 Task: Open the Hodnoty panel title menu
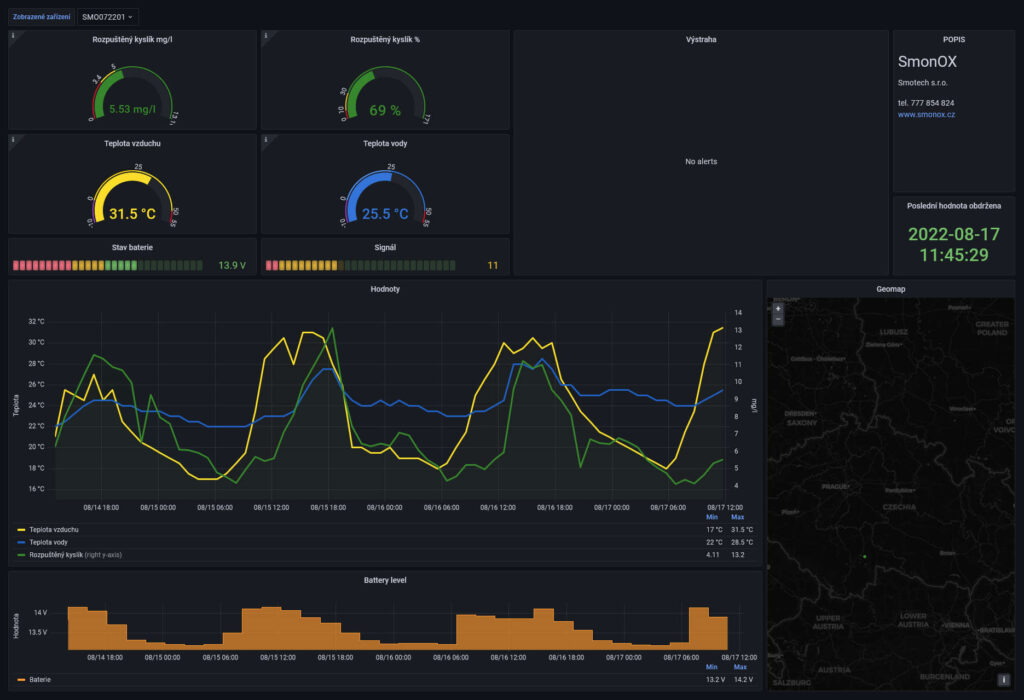click(x=384, y=289)
